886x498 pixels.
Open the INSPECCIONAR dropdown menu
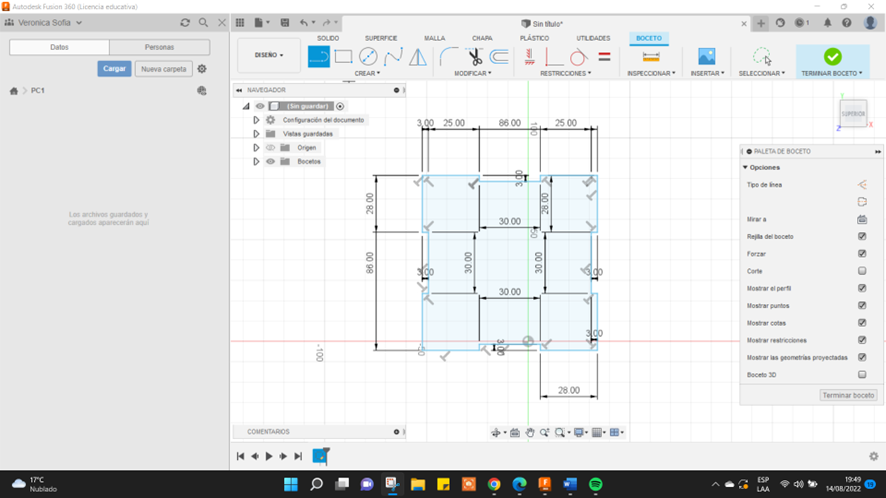coord(651,73)
